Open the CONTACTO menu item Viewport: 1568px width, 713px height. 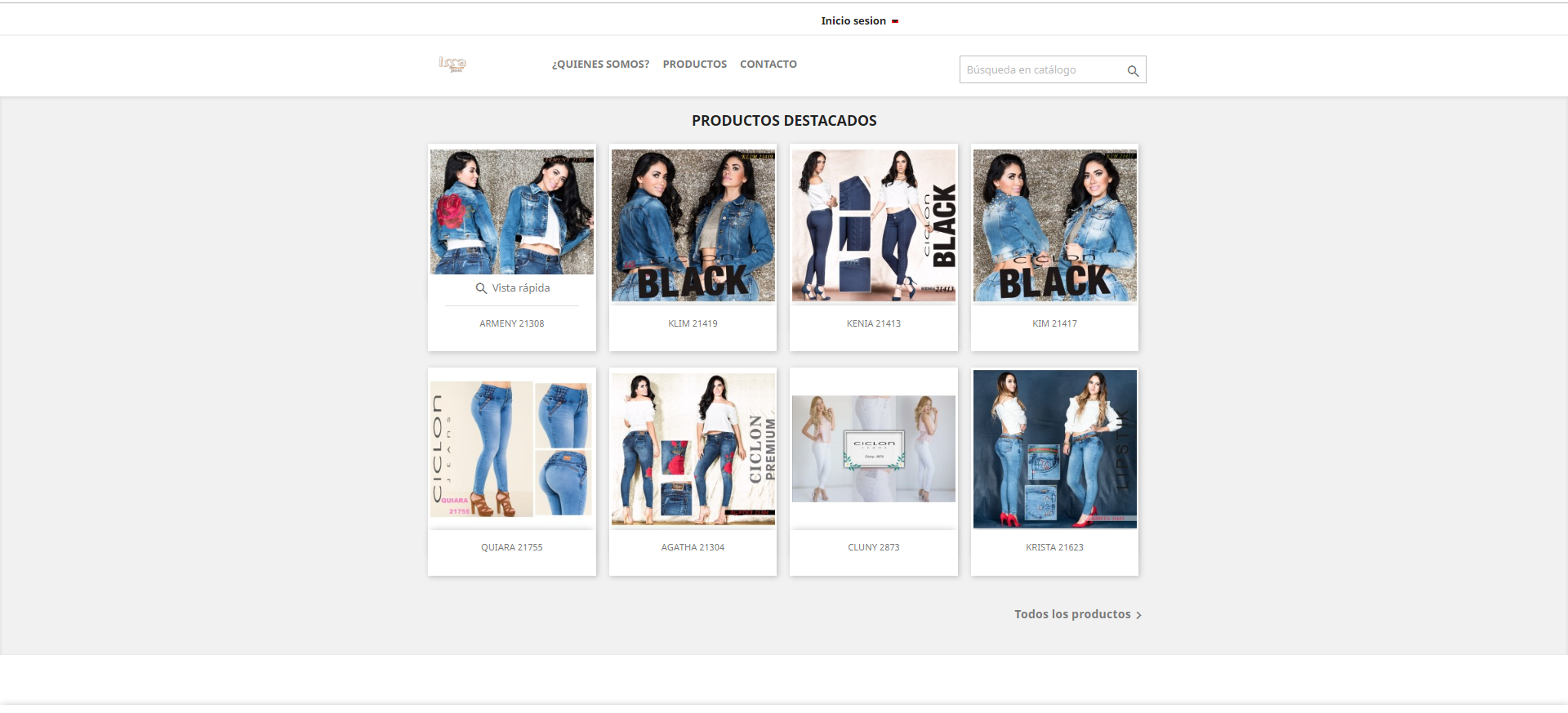[768, 65]
